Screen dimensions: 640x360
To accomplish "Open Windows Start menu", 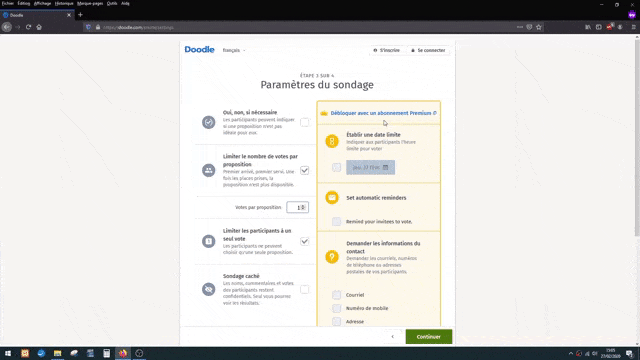I will (8, 353).
